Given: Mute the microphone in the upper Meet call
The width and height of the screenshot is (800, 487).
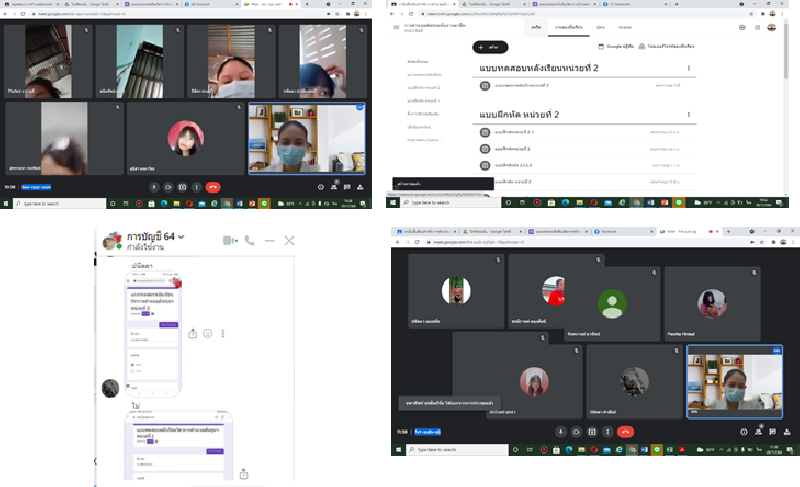Looking at the screenshot, I should (153, 187).
